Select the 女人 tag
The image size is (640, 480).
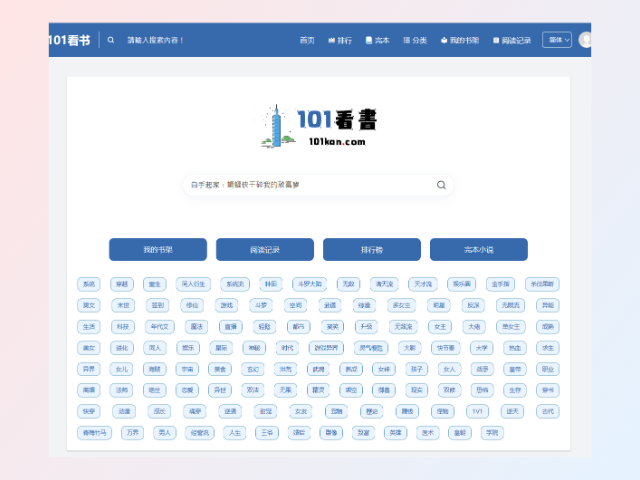(x=449, y=369)
